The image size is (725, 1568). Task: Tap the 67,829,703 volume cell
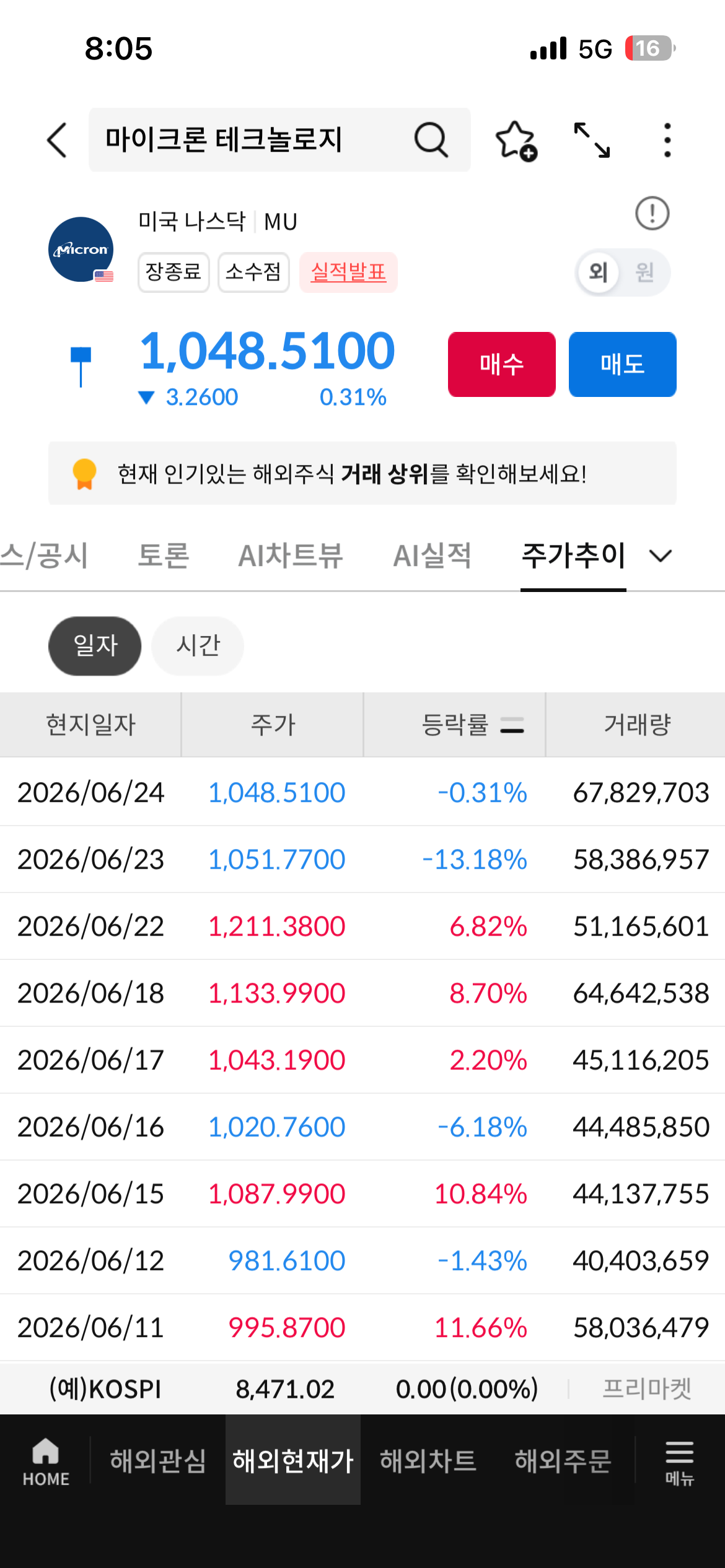[x=641, y=793]
